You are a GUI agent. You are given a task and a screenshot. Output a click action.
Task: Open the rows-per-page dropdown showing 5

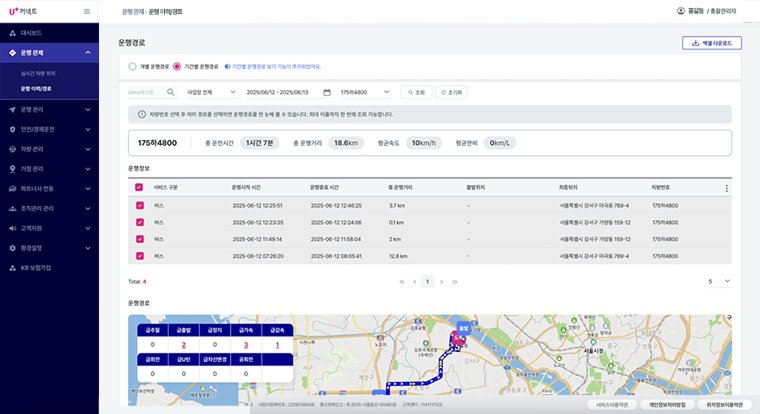(x=719, y=281)
